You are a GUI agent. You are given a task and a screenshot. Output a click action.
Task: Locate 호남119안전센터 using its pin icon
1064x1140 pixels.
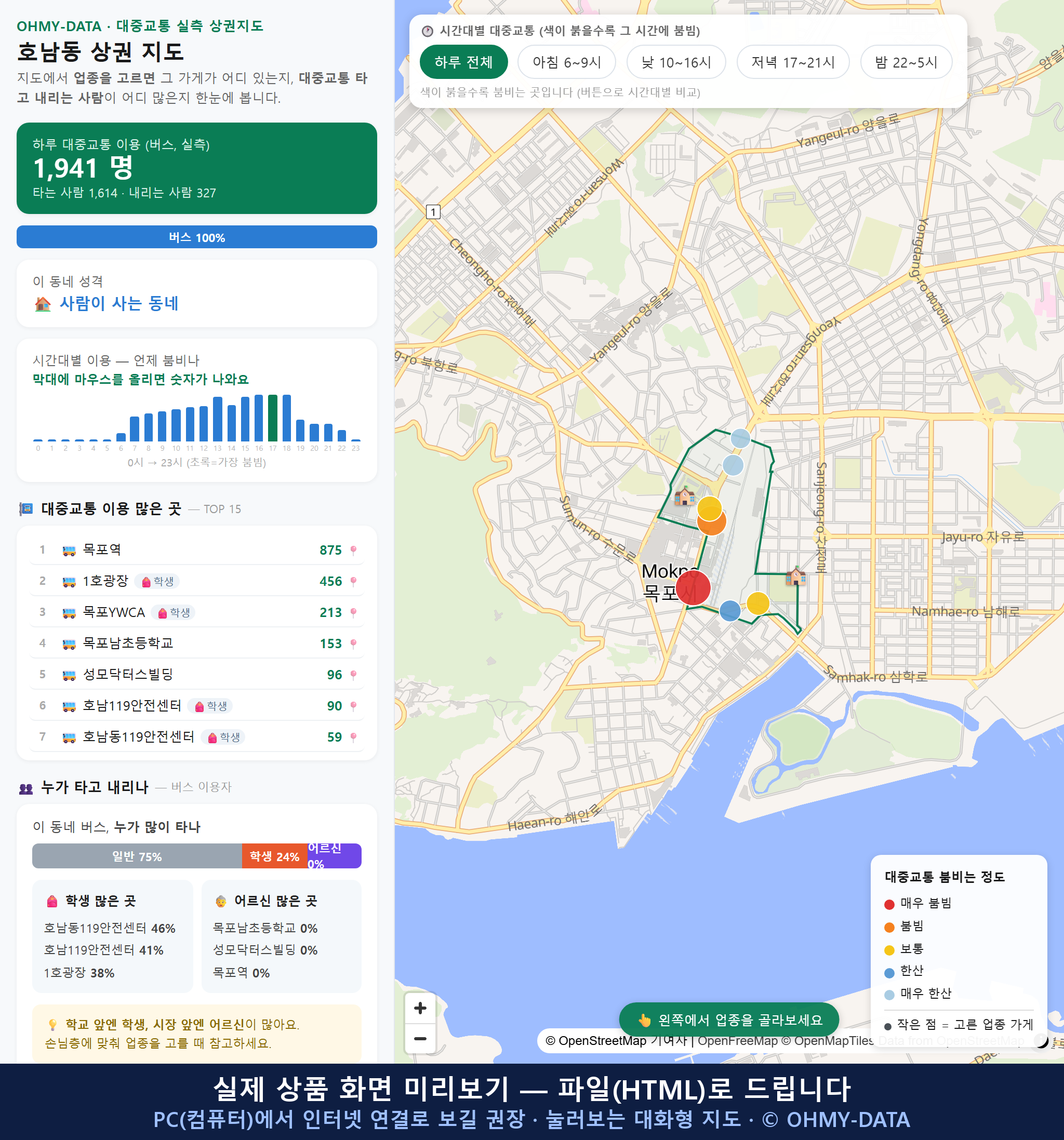coord(353,706)
